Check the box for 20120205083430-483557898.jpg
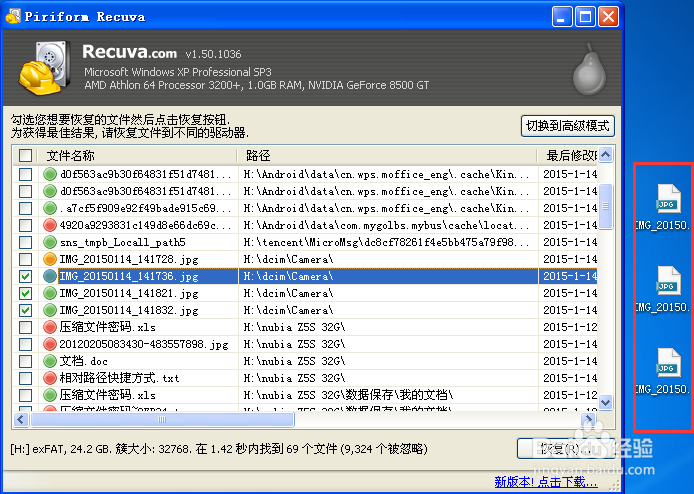 pyautogui.click(x=25, y=344)
